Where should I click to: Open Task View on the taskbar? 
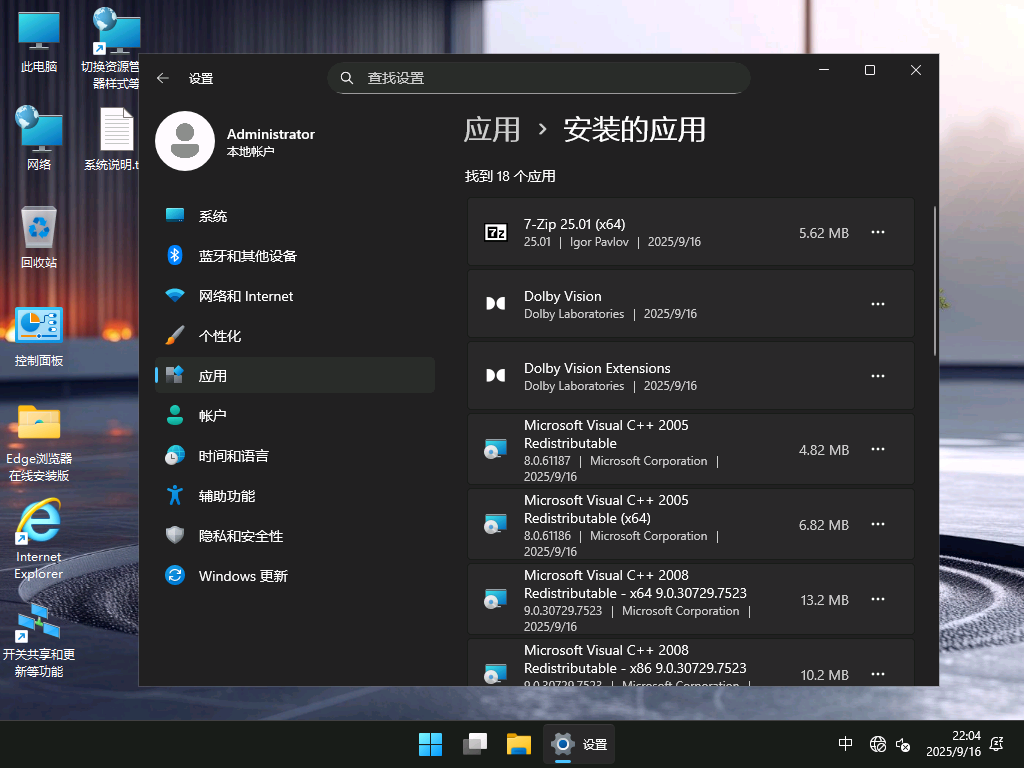coord(475,744)
